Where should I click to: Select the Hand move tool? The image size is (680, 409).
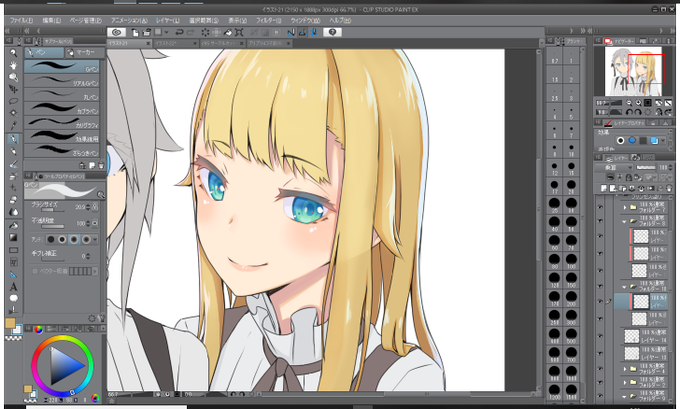pos(13,65)
